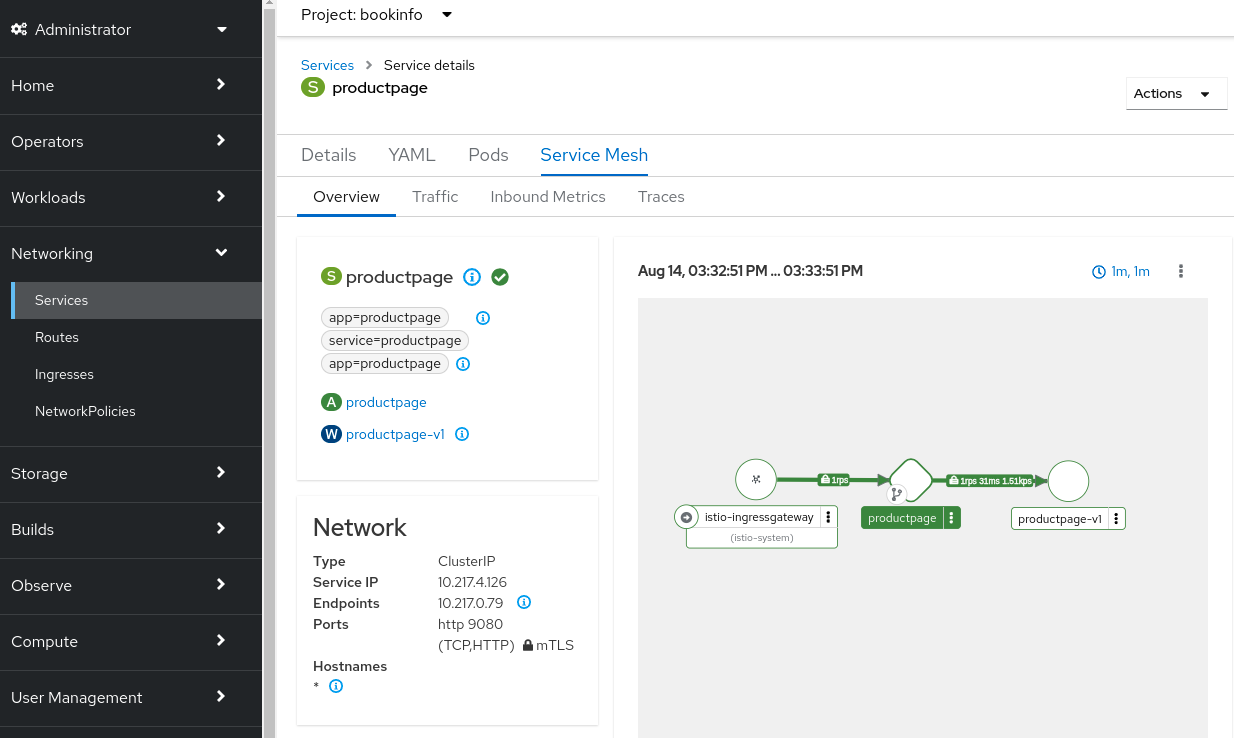Collapse the Networking navigation section
The image size is (1234, 738).
pyautogui.click(x=120, y=253)
